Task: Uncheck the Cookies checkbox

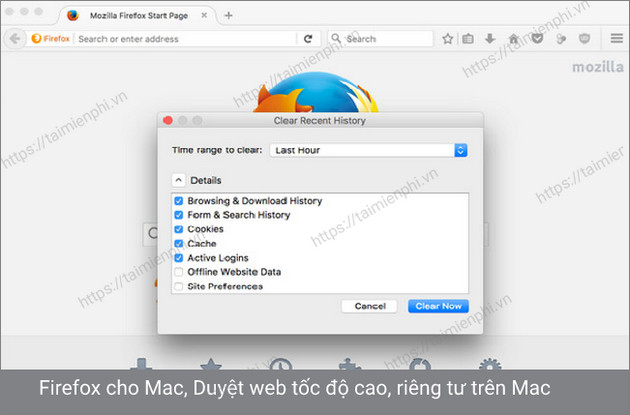Action: point(179,229)
